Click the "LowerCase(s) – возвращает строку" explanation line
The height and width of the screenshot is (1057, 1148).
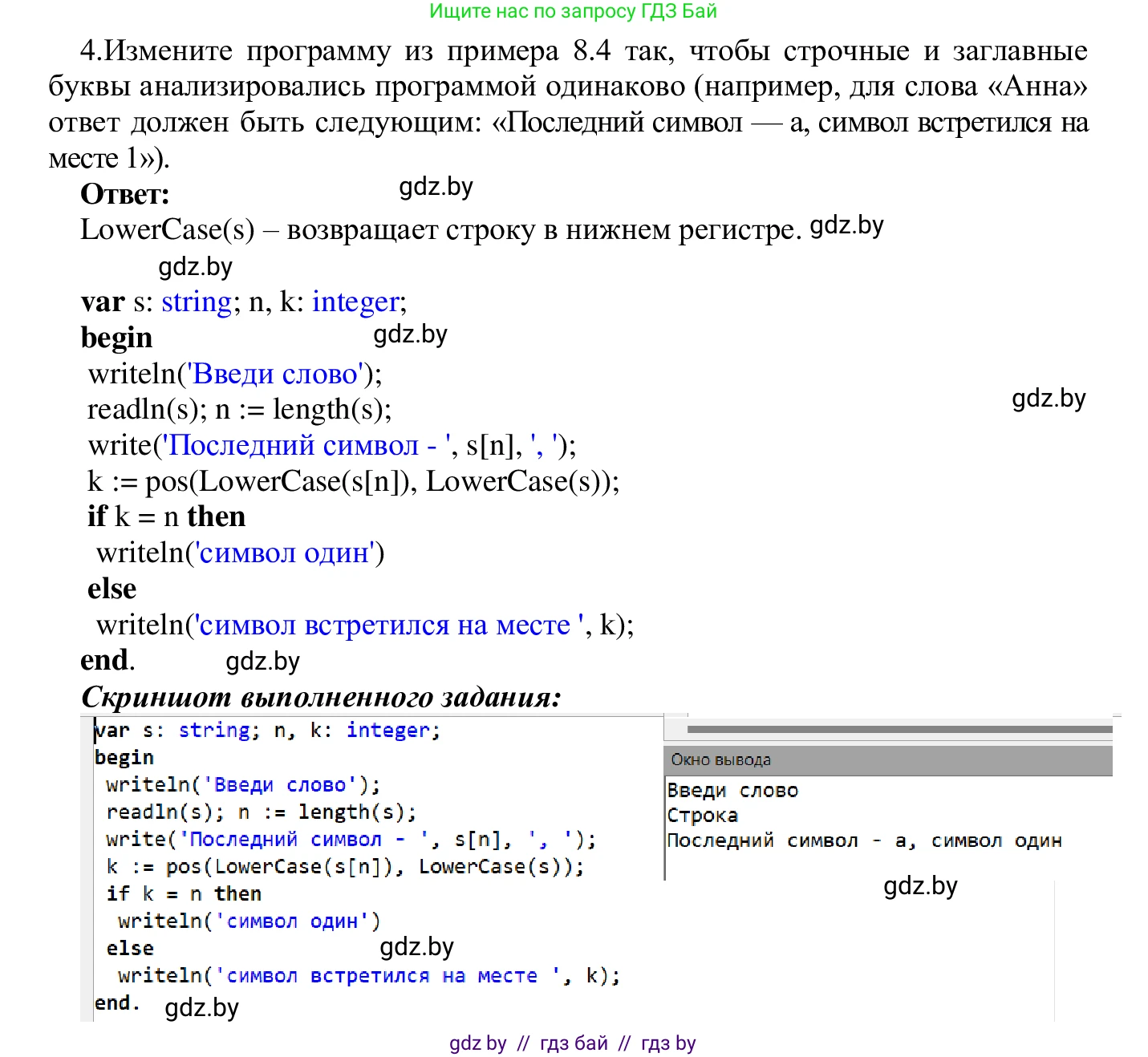click(440, 230)
